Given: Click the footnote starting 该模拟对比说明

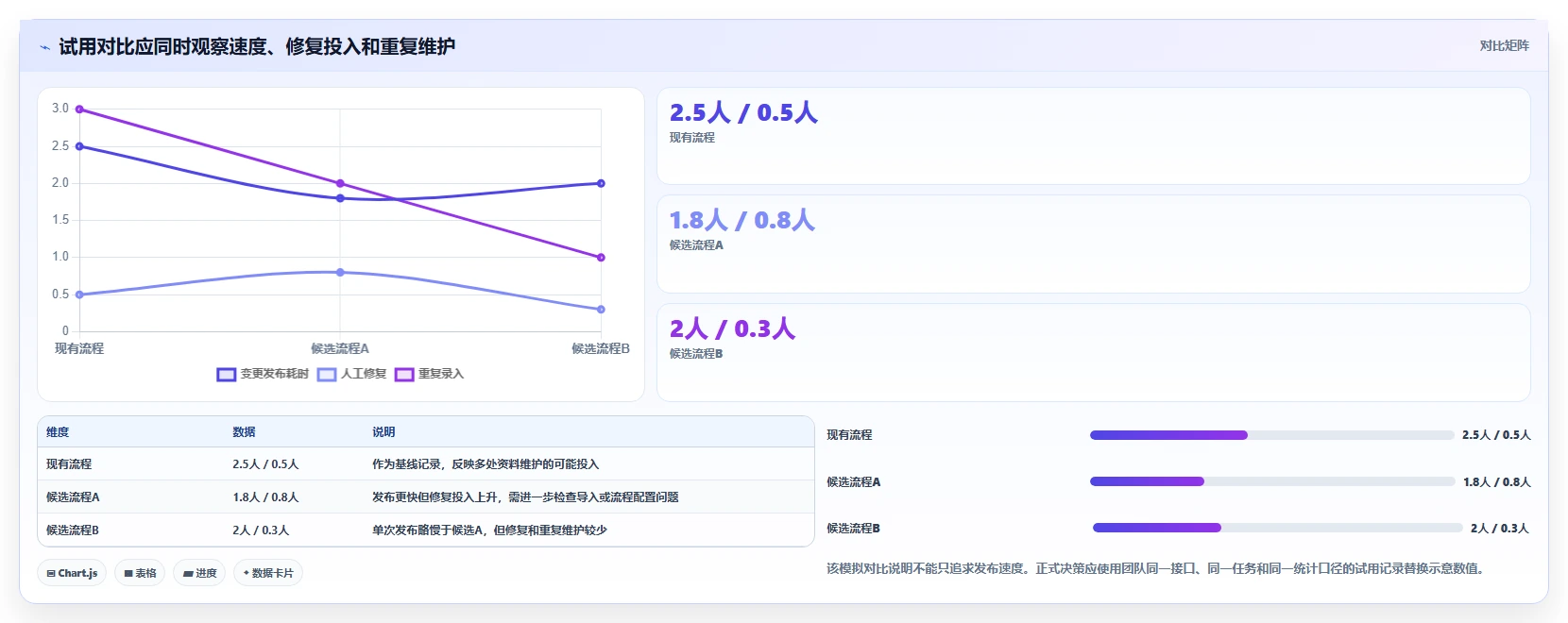Looking at the screenshot, I should click(1157, 568).
